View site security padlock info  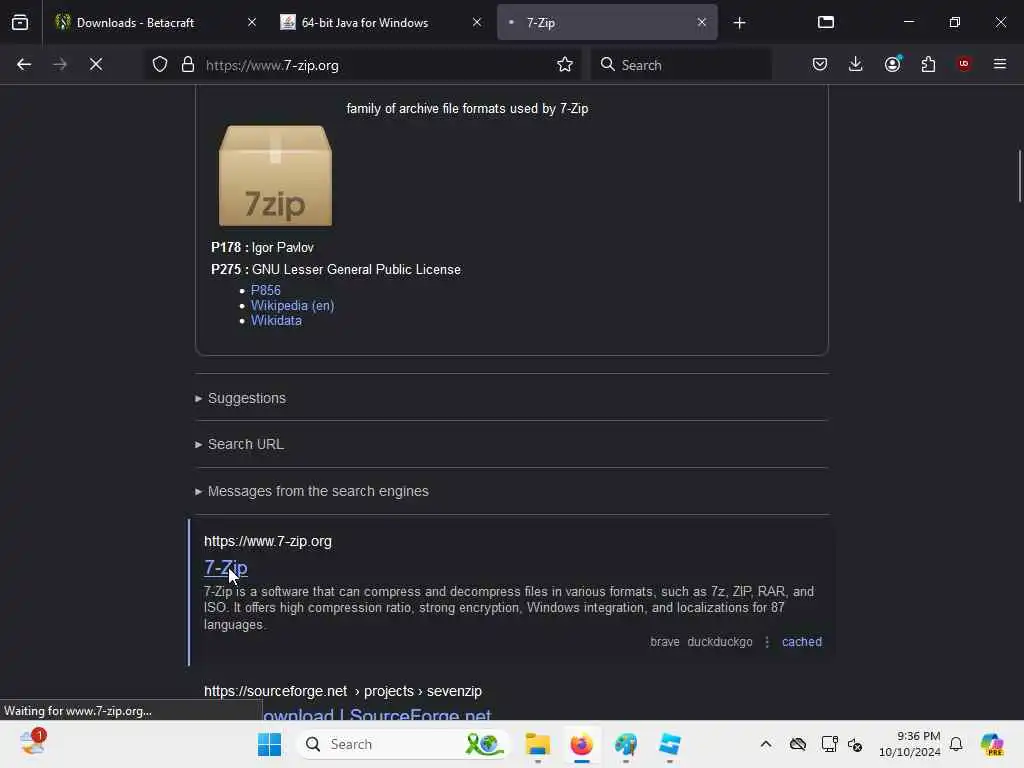point(188,65)
